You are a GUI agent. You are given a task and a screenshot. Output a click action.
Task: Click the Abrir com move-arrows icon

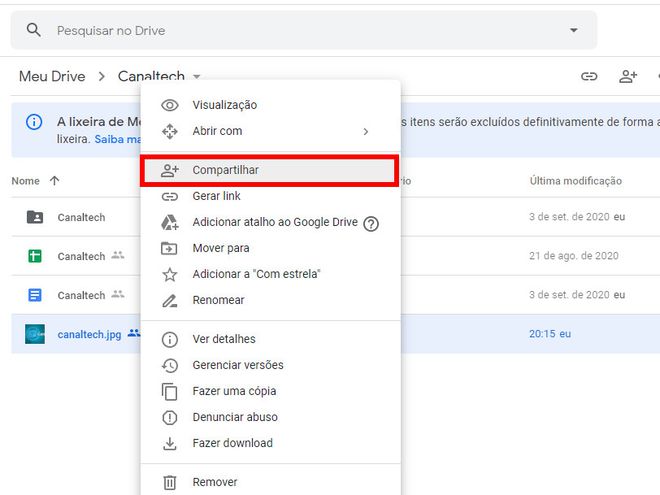pos(170,131)
